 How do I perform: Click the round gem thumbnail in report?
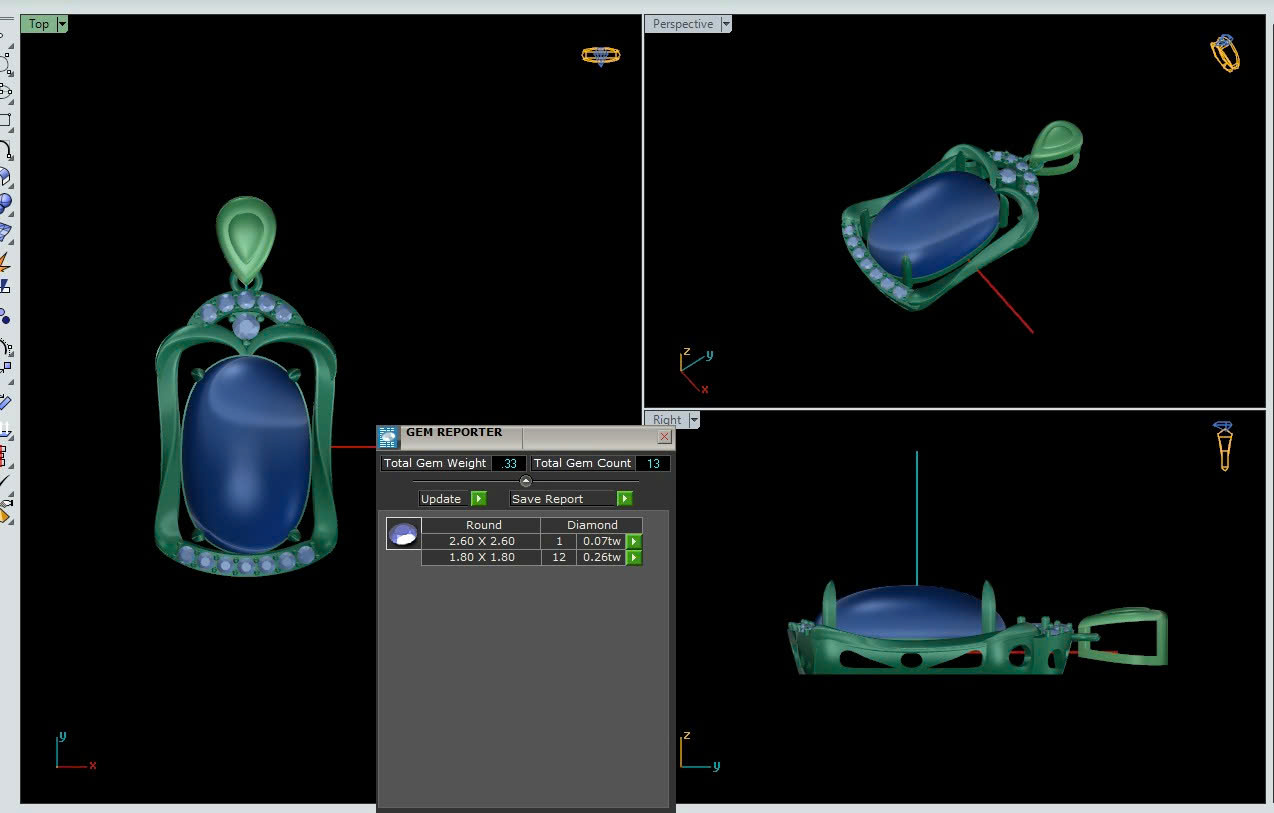(403, 534)
